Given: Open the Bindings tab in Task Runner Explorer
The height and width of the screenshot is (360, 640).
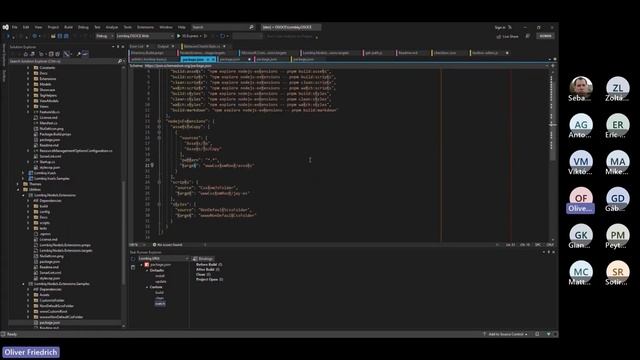Looking at the screenshot, I should coord(203,259).
